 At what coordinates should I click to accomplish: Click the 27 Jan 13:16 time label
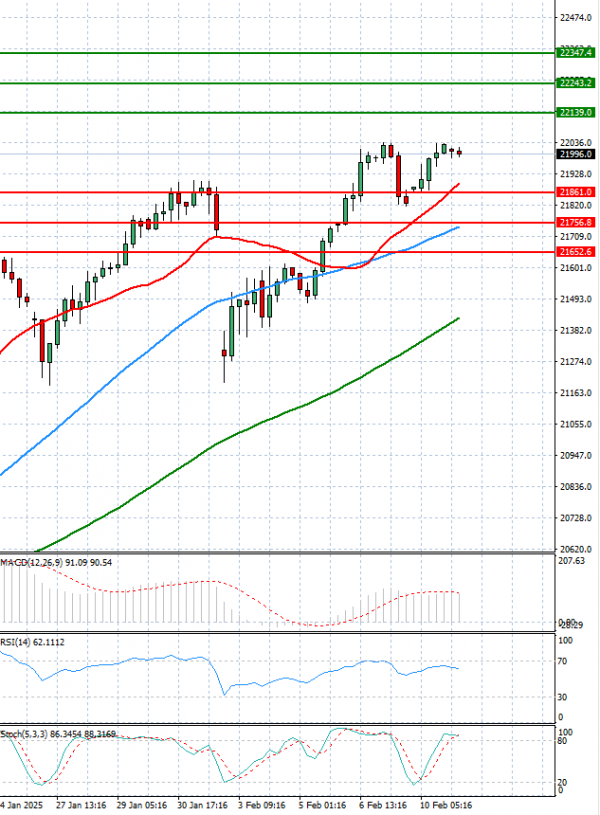coord(81,805)
